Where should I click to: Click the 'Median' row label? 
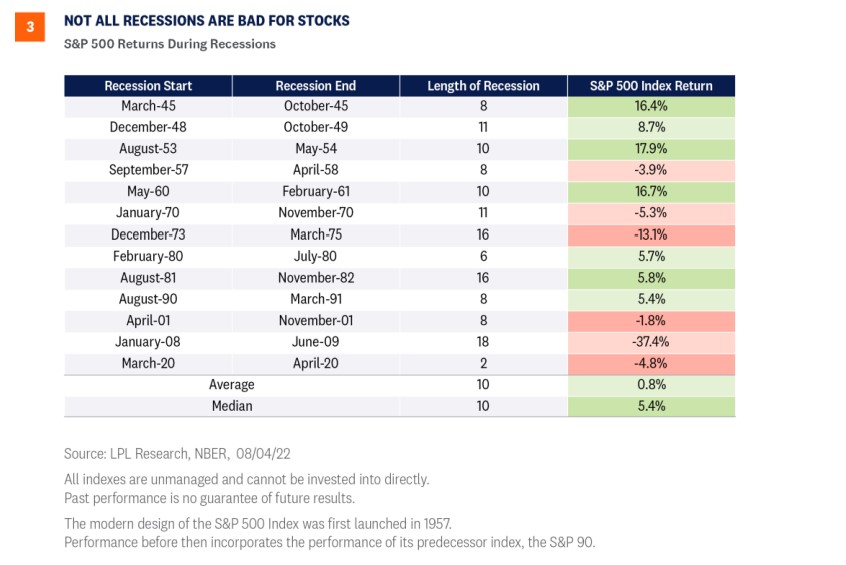(232, 406)
